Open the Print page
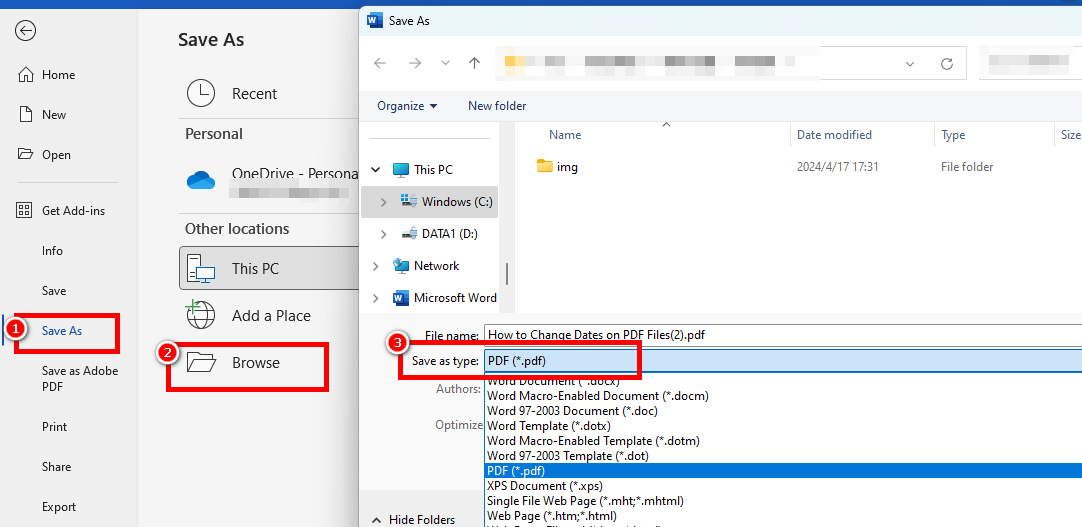The height and width of the screenshot is (527, 1082). click(55, 426)
